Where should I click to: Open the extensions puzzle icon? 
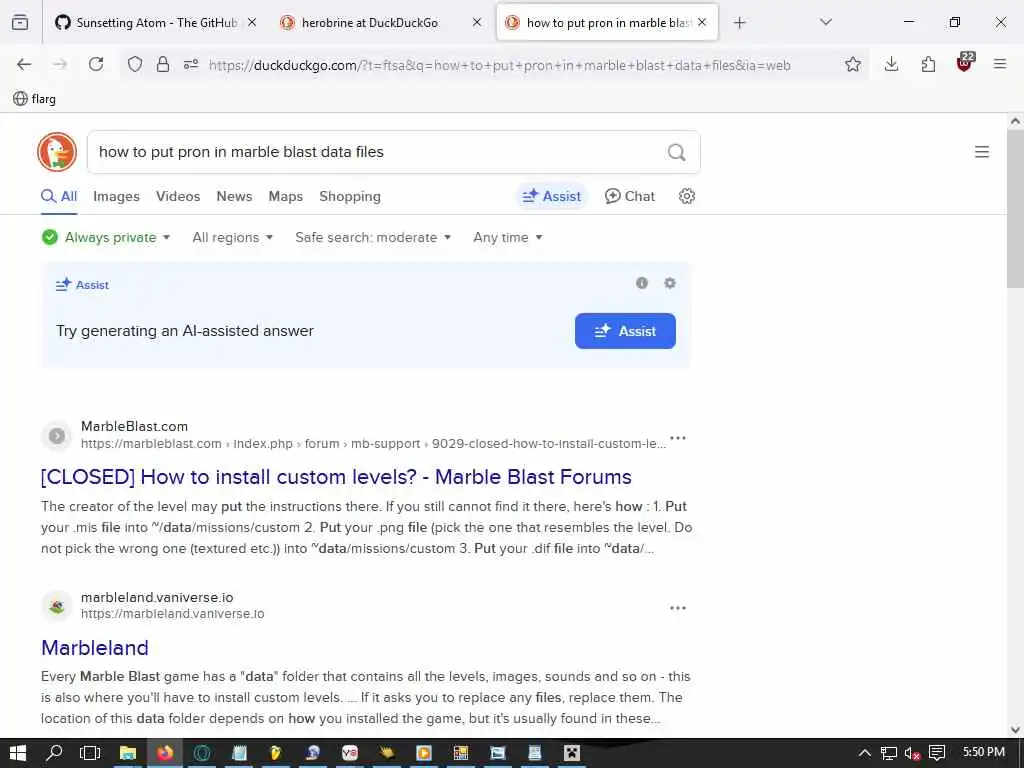(x=928, y=64)
